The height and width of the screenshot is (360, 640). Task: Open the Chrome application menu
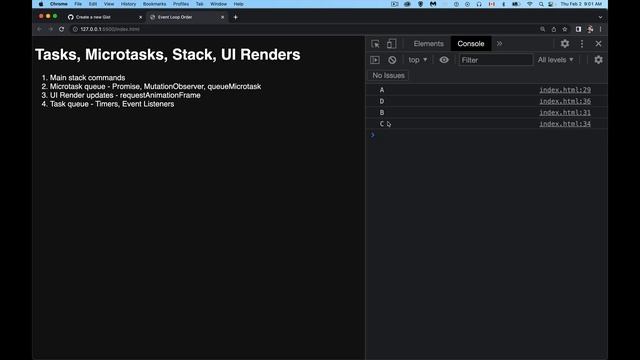[x=59, y=4]
